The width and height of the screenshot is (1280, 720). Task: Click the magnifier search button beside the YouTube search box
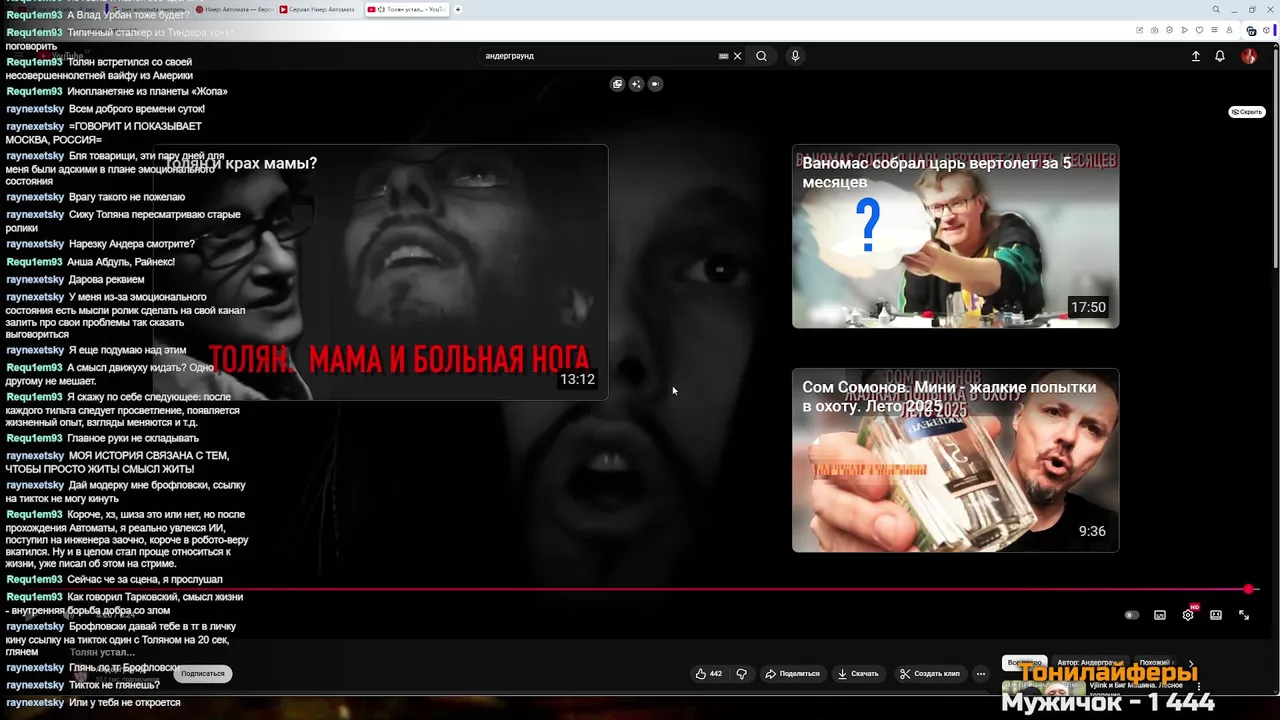coord(761,56)
